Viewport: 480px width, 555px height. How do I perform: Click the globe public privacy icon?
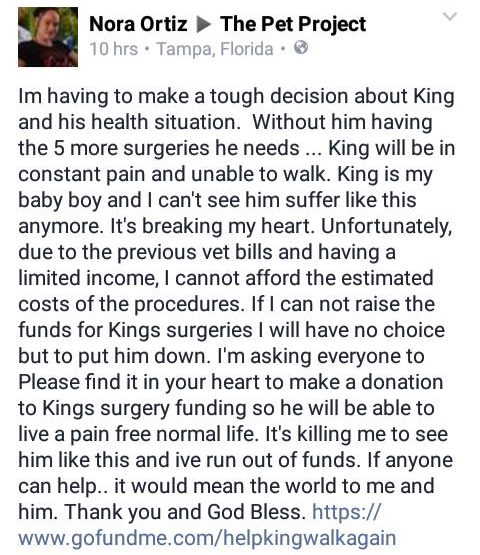click(x=301, y=47)
